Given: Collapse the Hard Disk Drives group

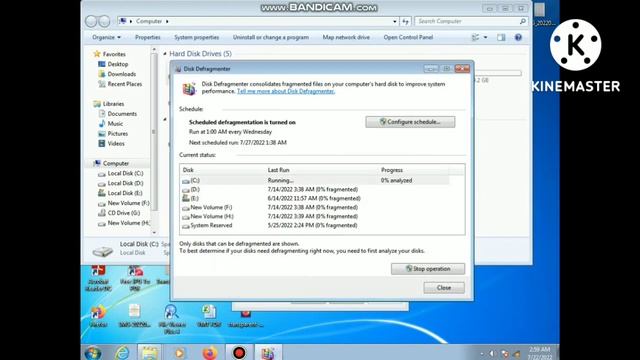Looking at the screenshot, I should click(x=165, y=53).
